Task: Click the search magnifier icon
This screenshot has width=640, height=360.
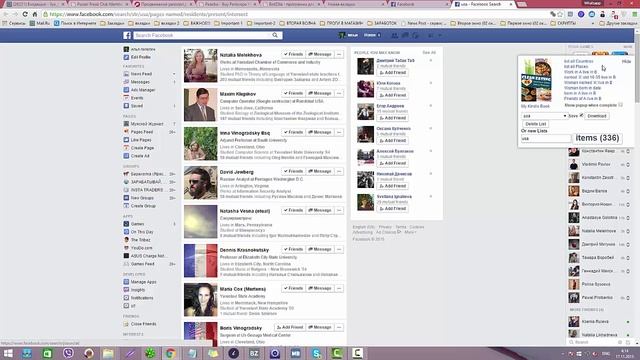Action: [x=275, y=35]
